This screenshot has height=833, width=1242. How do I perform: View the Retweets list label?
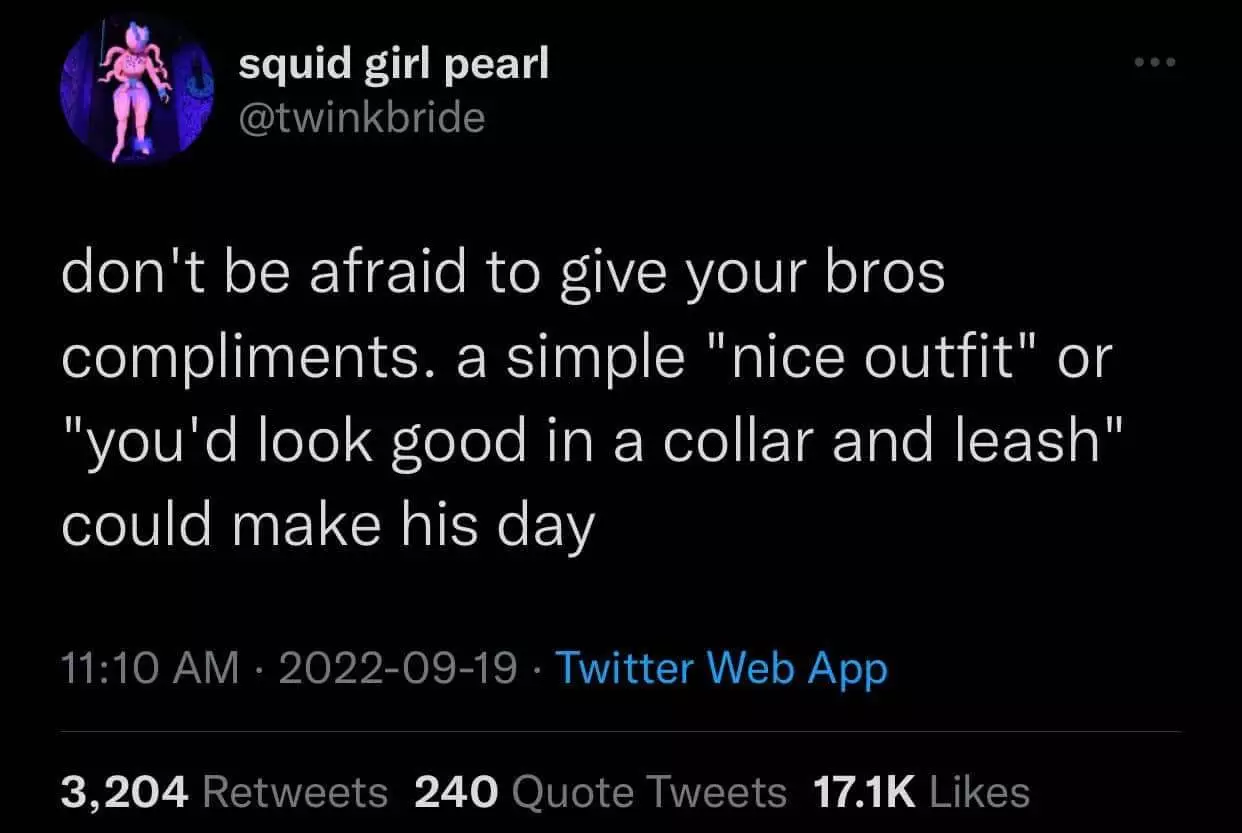295,793
